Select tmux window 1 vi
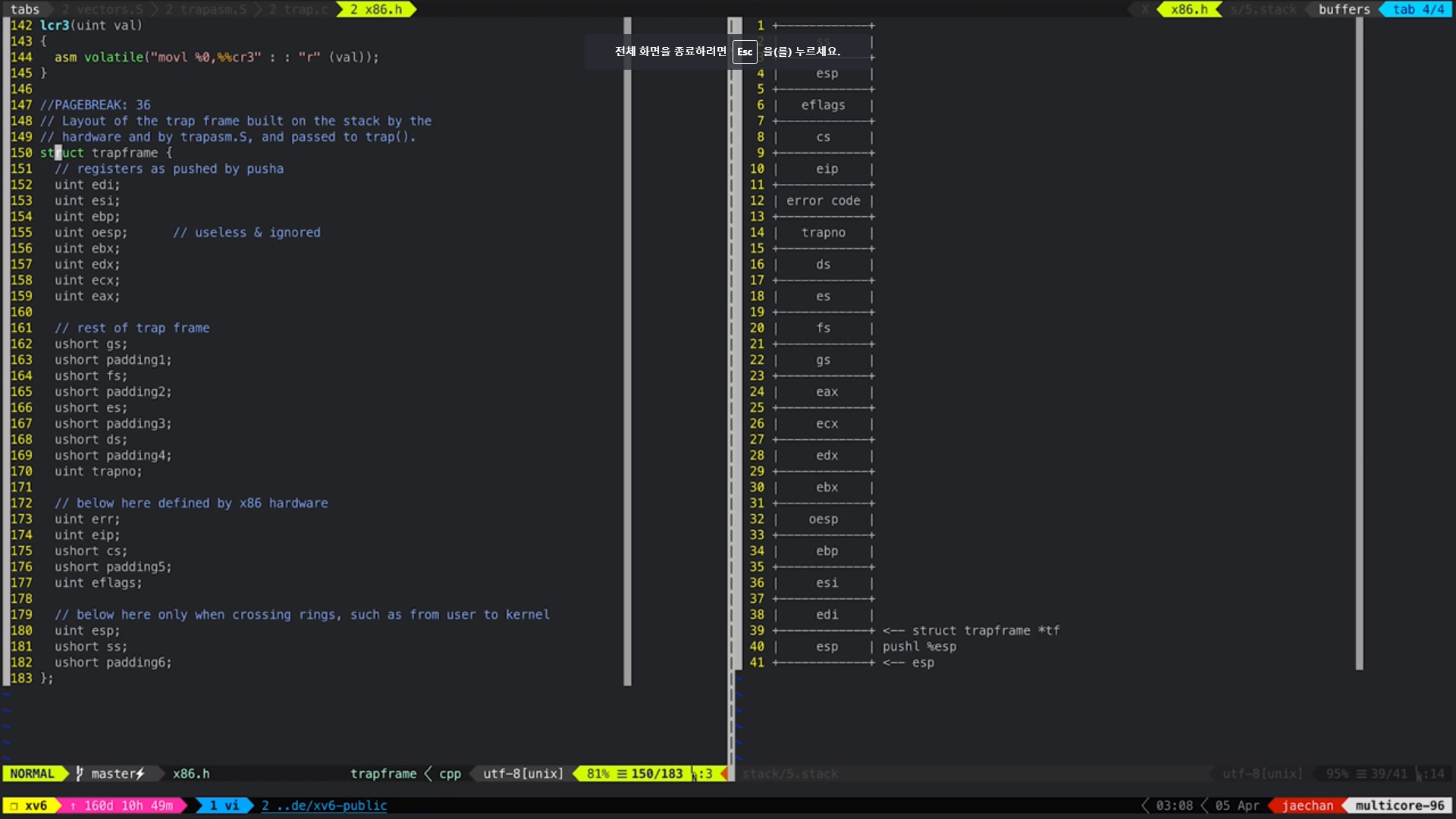Image resolution: width=1456 pixels, height=819 pixels. click(224, 805)
